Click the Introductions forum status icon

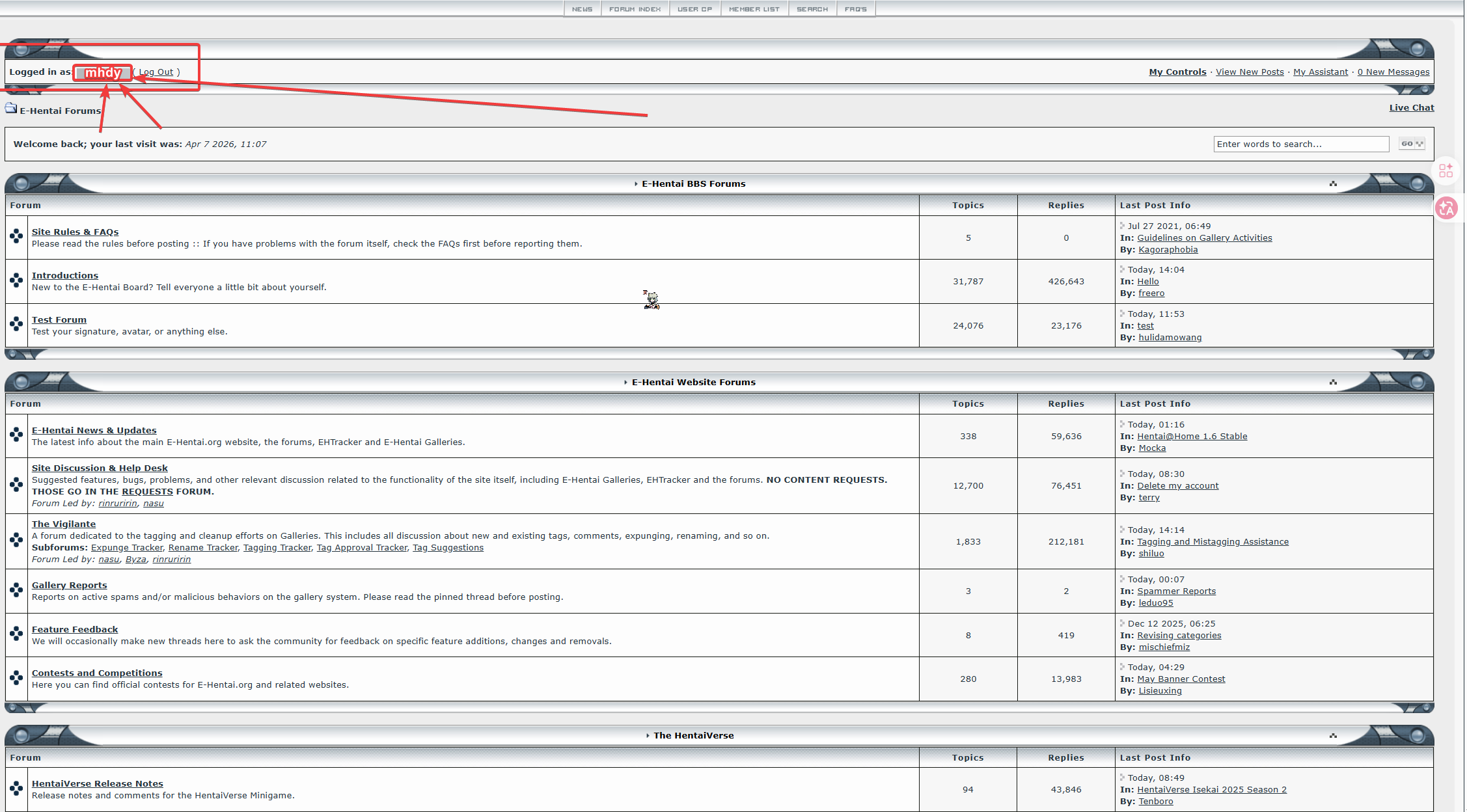pyautogui.click(x=16, y=280)
